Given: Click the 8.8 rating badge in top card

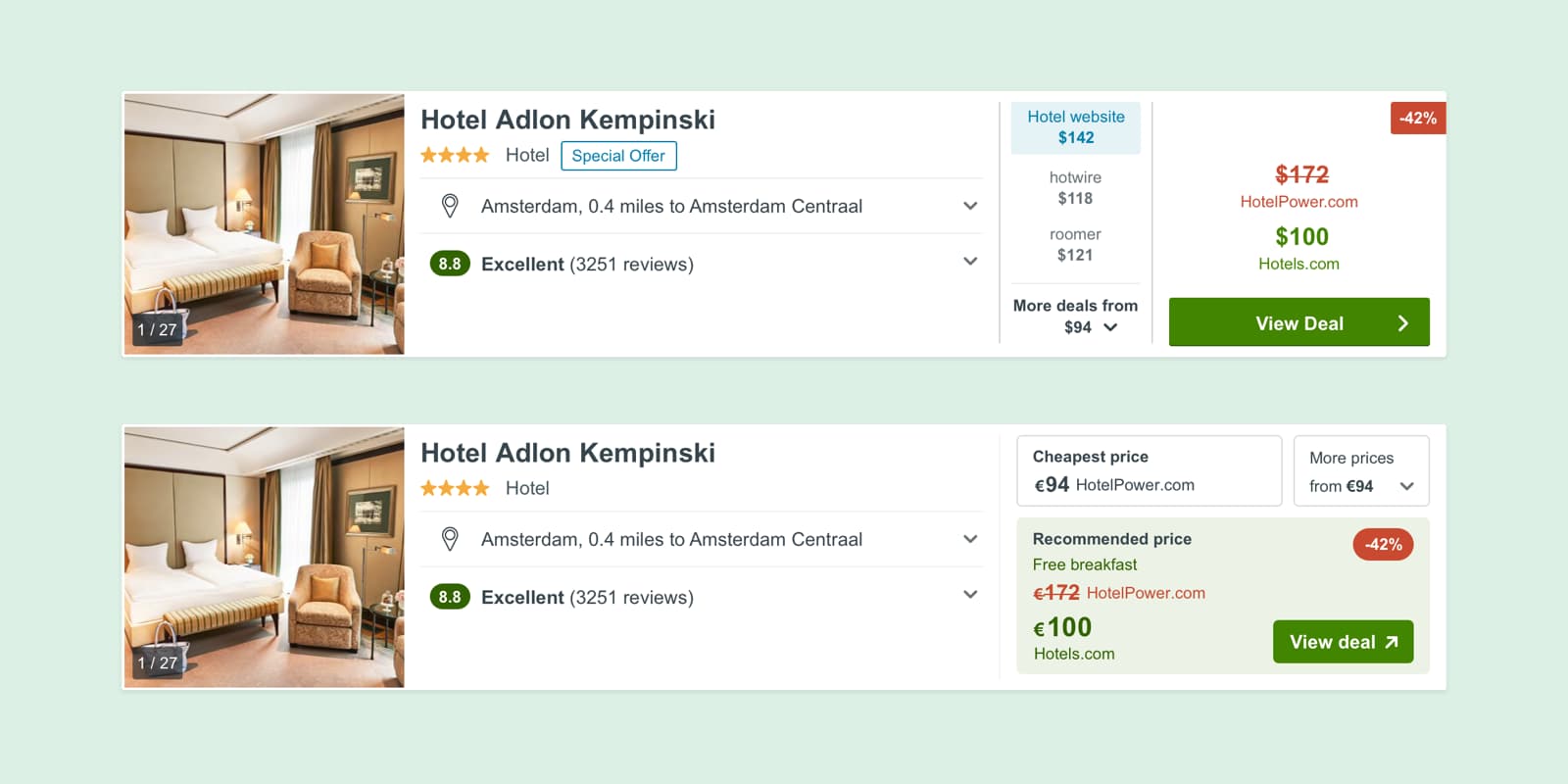Looking at the screenshot, I should 450,264.
